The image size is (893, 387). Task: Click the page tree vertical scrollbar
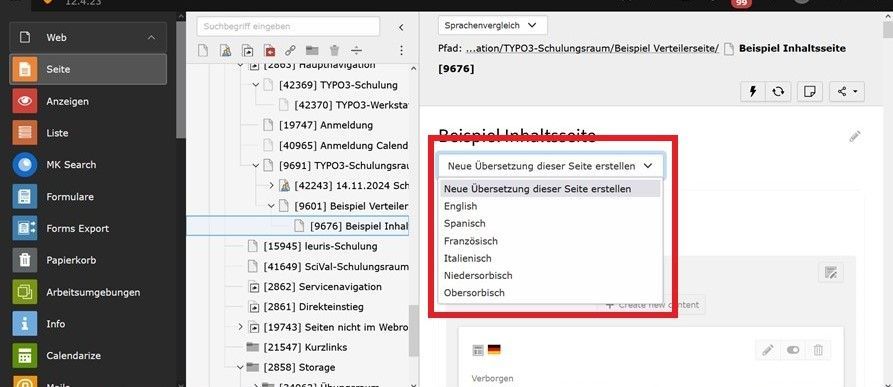click(x=413, y=331)
